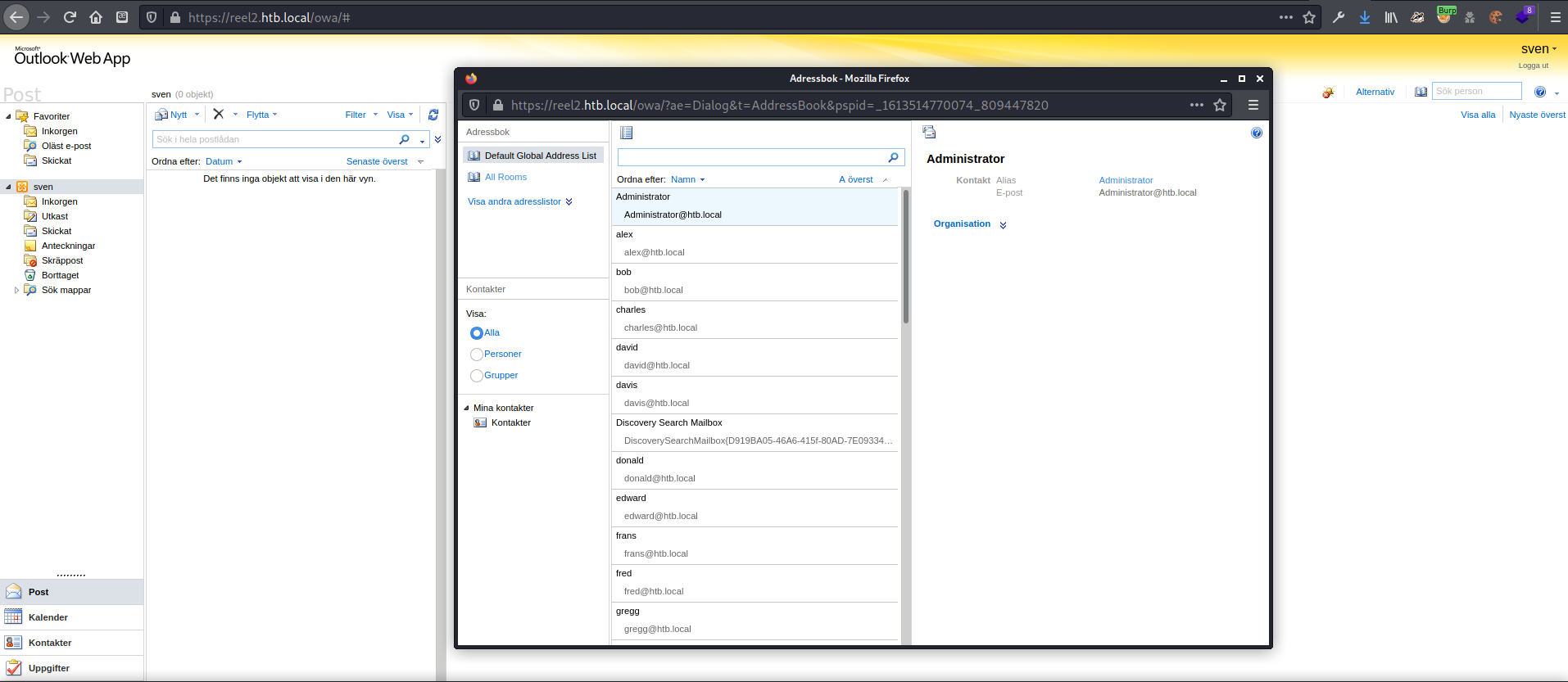The height and width of the screenshot is (682, 1568).
Task: Select the Alla radio button
Action: tap(477, 333)
